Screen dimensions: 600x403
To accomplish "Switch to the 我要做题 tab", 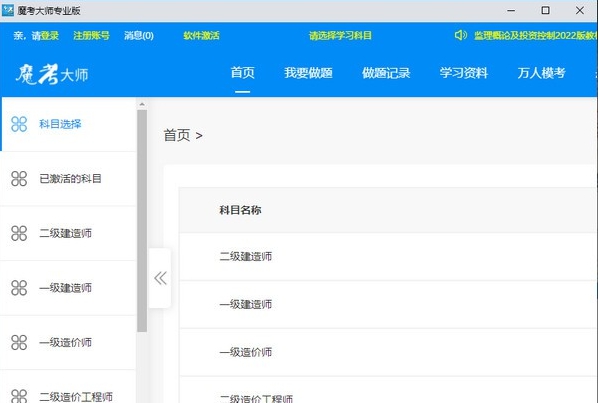I will point(307,73).
